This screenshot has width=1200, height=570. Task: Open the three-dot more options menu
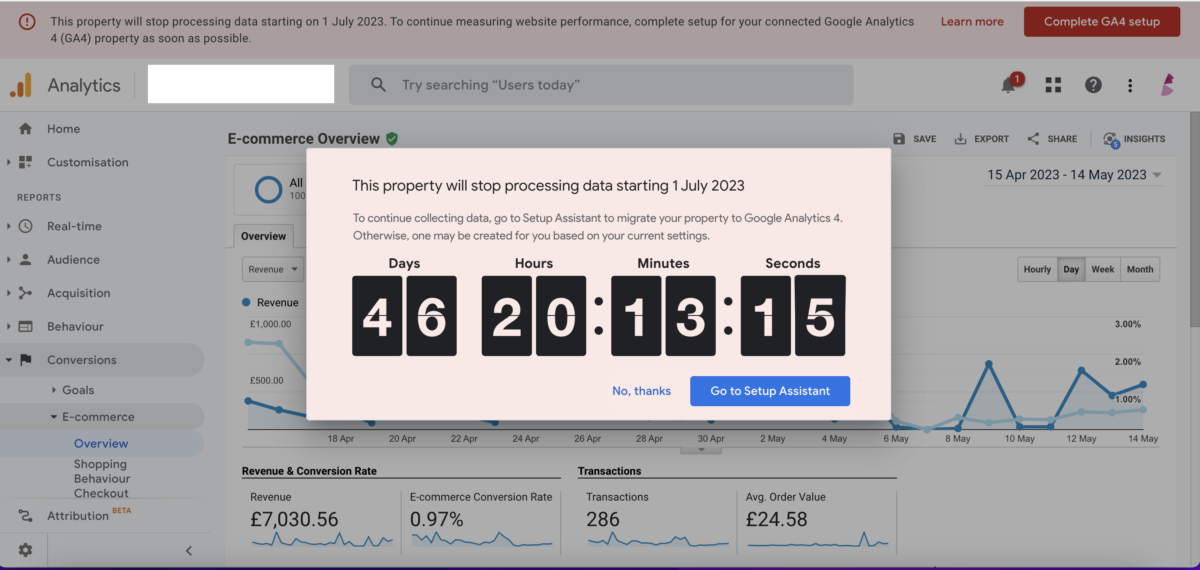1130,86
